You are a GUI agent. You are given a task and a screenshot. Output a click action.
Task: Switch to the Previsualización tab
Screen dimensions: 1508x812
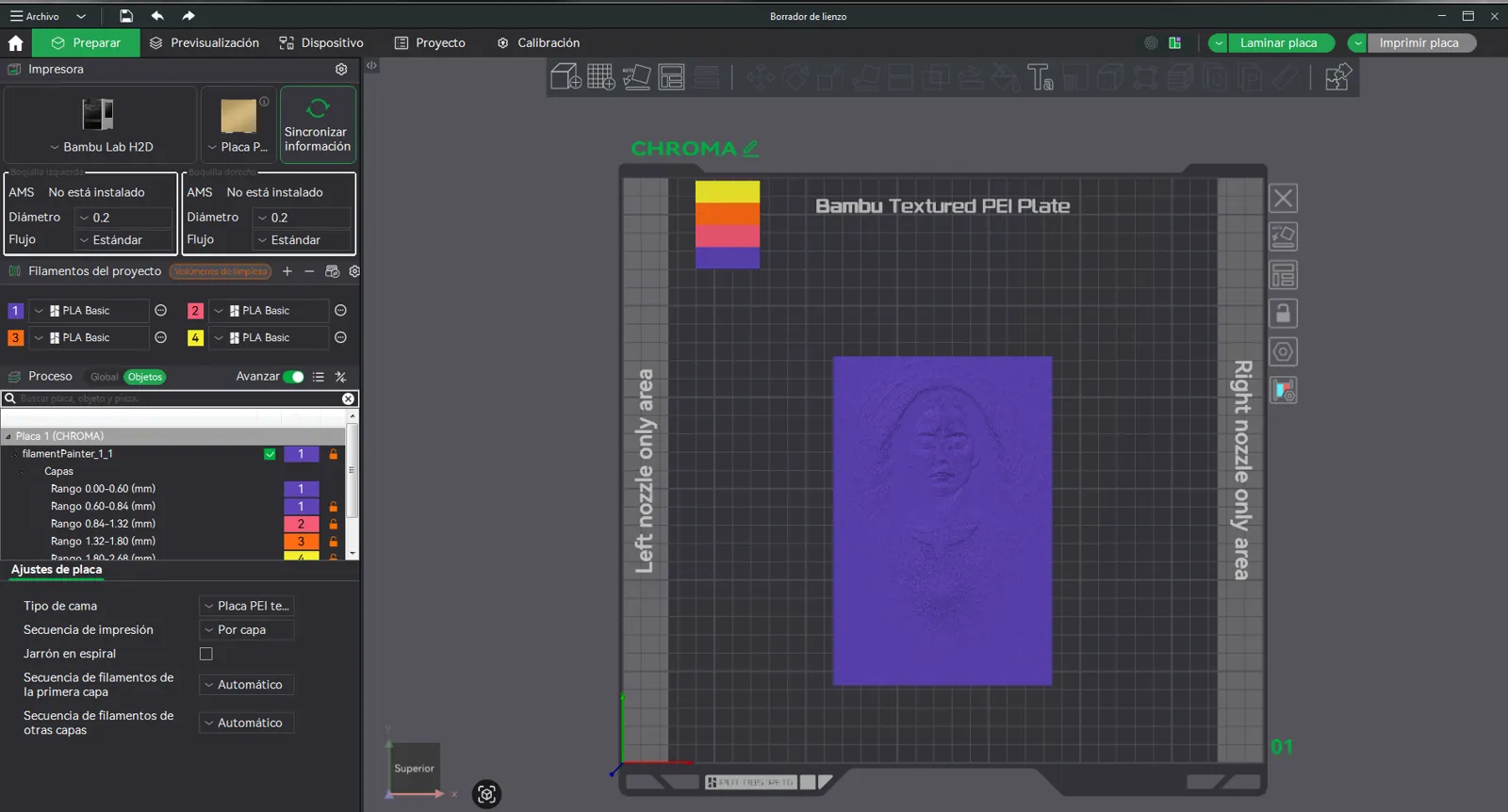coord(205,42)
